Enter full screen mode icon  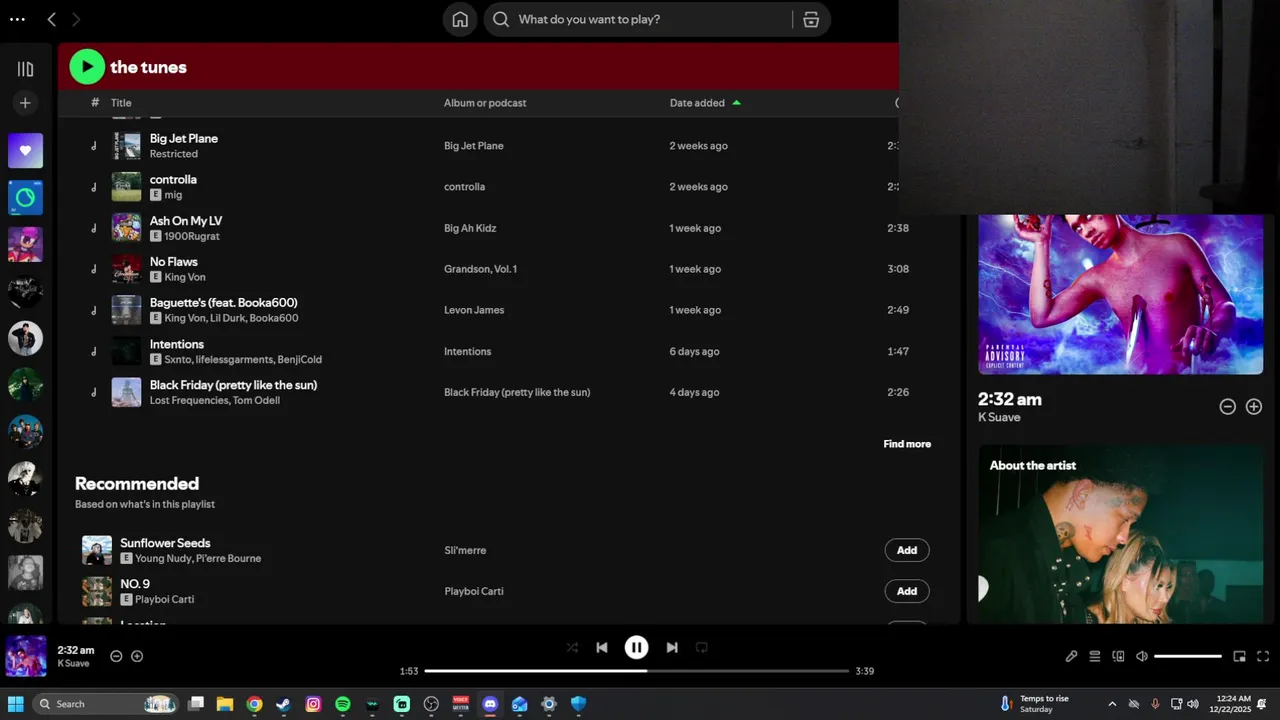coord(1263,656)
